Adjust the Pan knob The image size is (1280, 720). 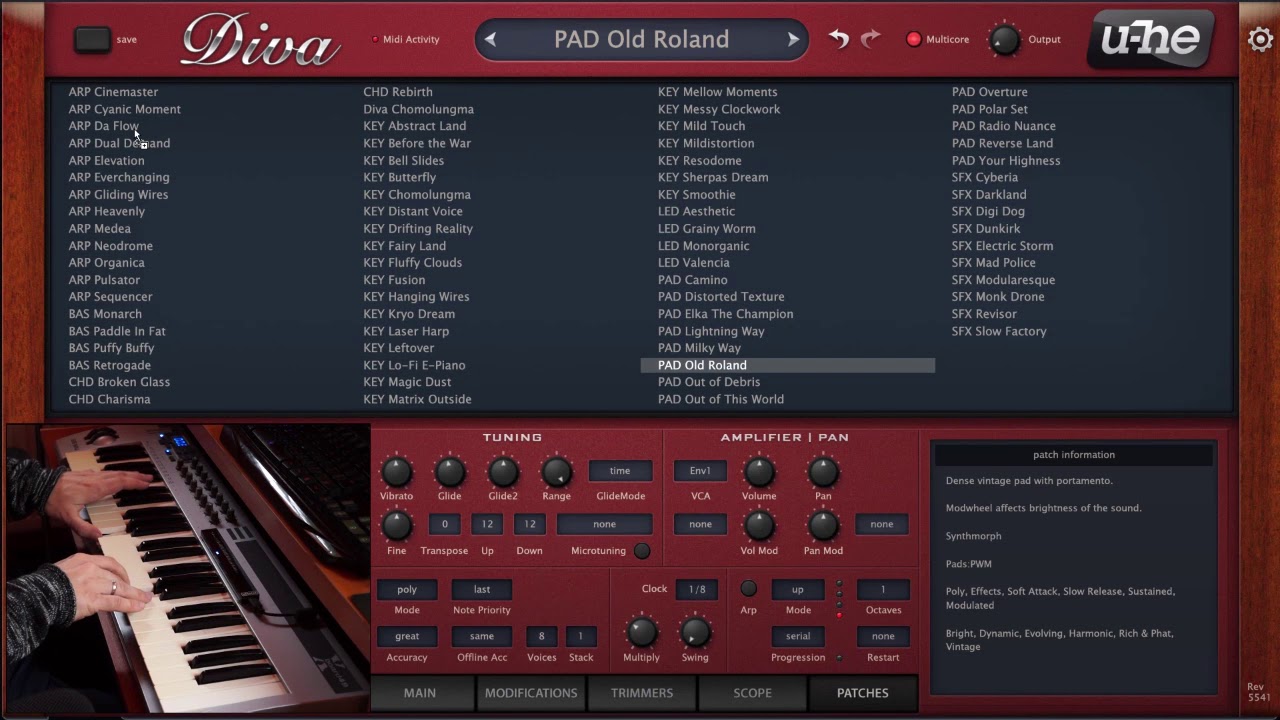click(823, 472)
